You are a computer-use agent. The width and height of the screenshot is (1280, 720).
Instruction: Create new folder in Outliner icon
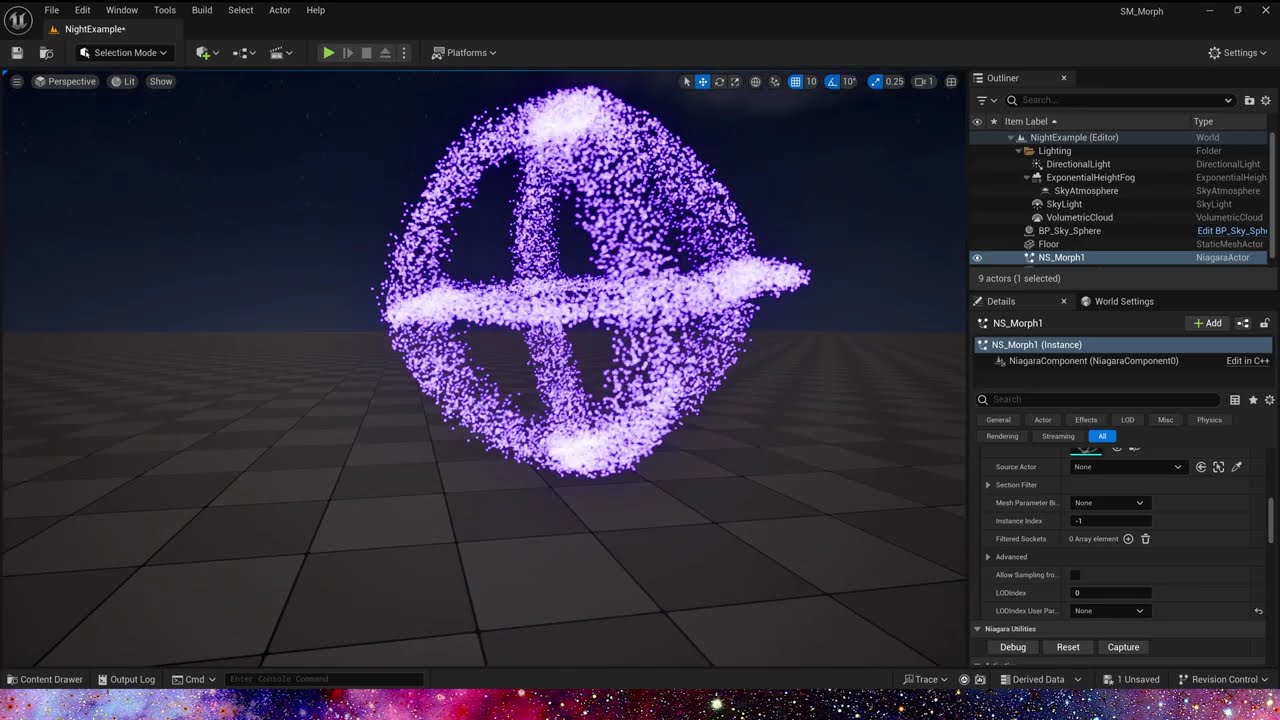1249,100
